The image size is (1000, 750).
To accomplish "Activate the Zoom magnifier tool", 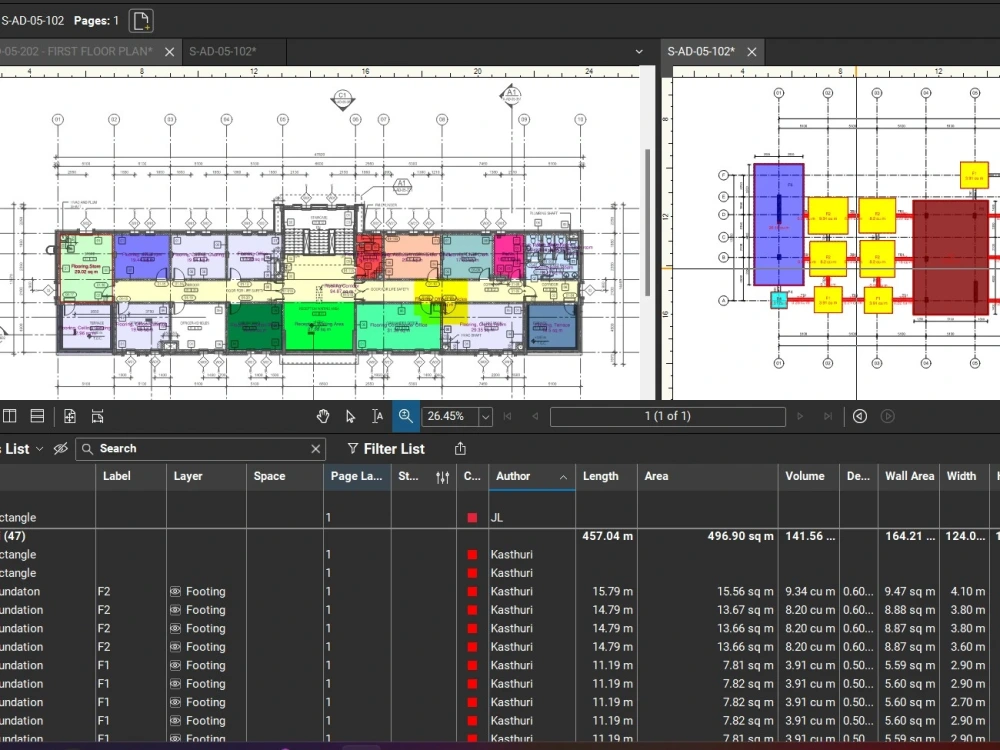I will (x=406, y=416).
